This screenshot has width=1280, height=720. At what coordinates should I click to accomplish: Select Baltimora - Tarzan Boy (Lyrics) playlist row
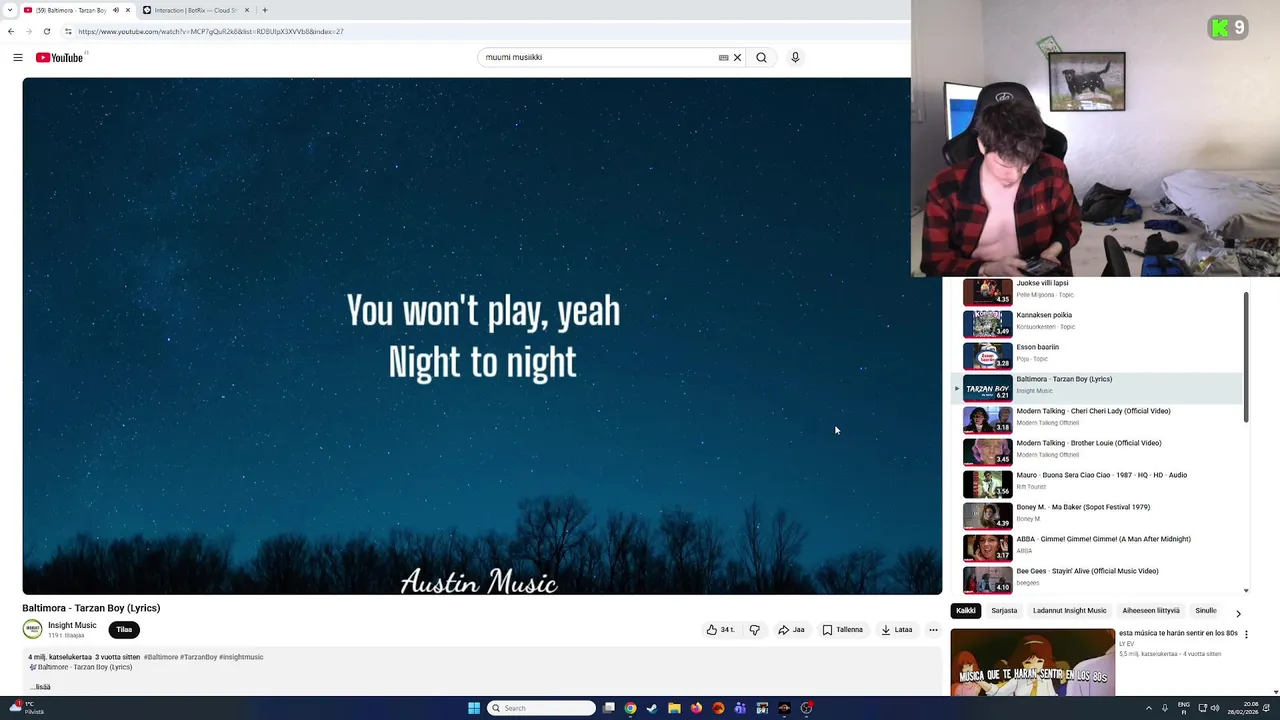1097,387
